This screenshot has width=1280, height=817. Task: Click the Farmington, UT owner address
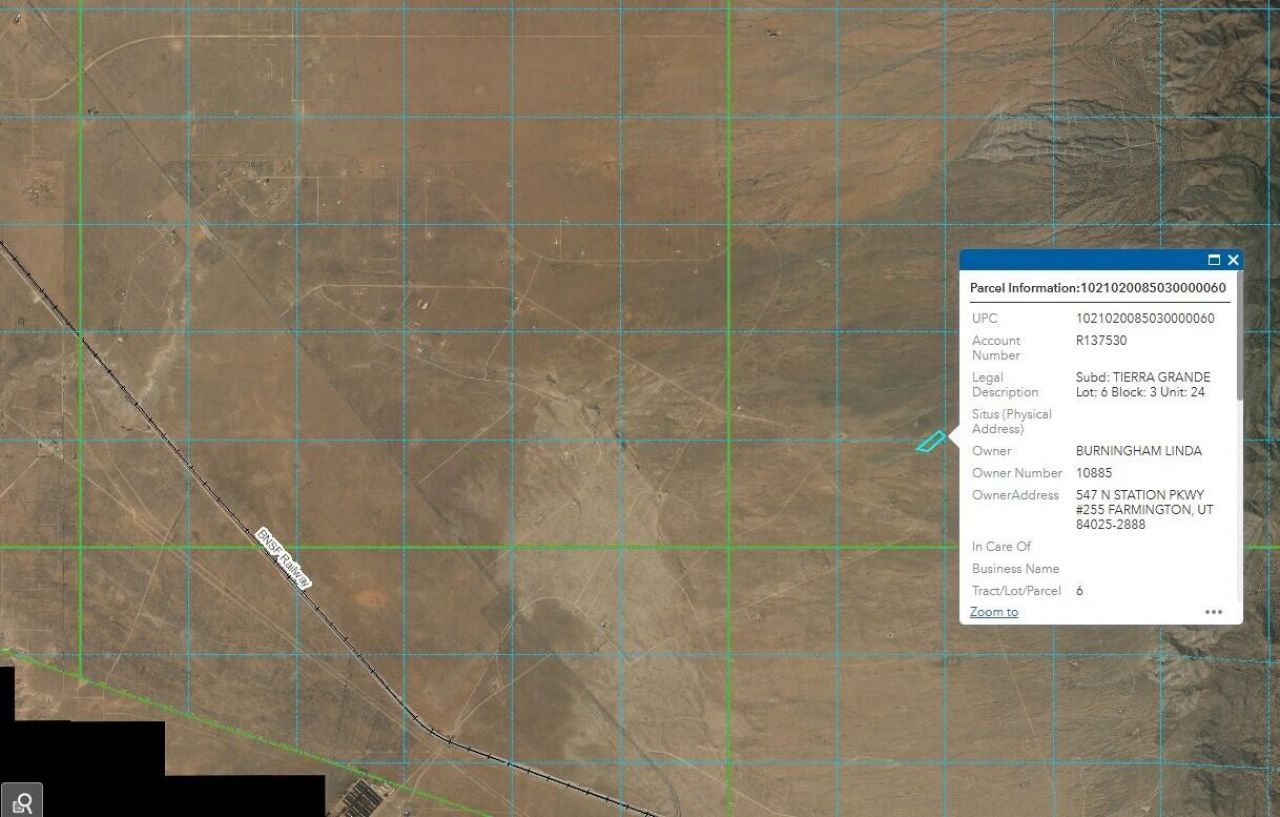(x=1144, y=510)
